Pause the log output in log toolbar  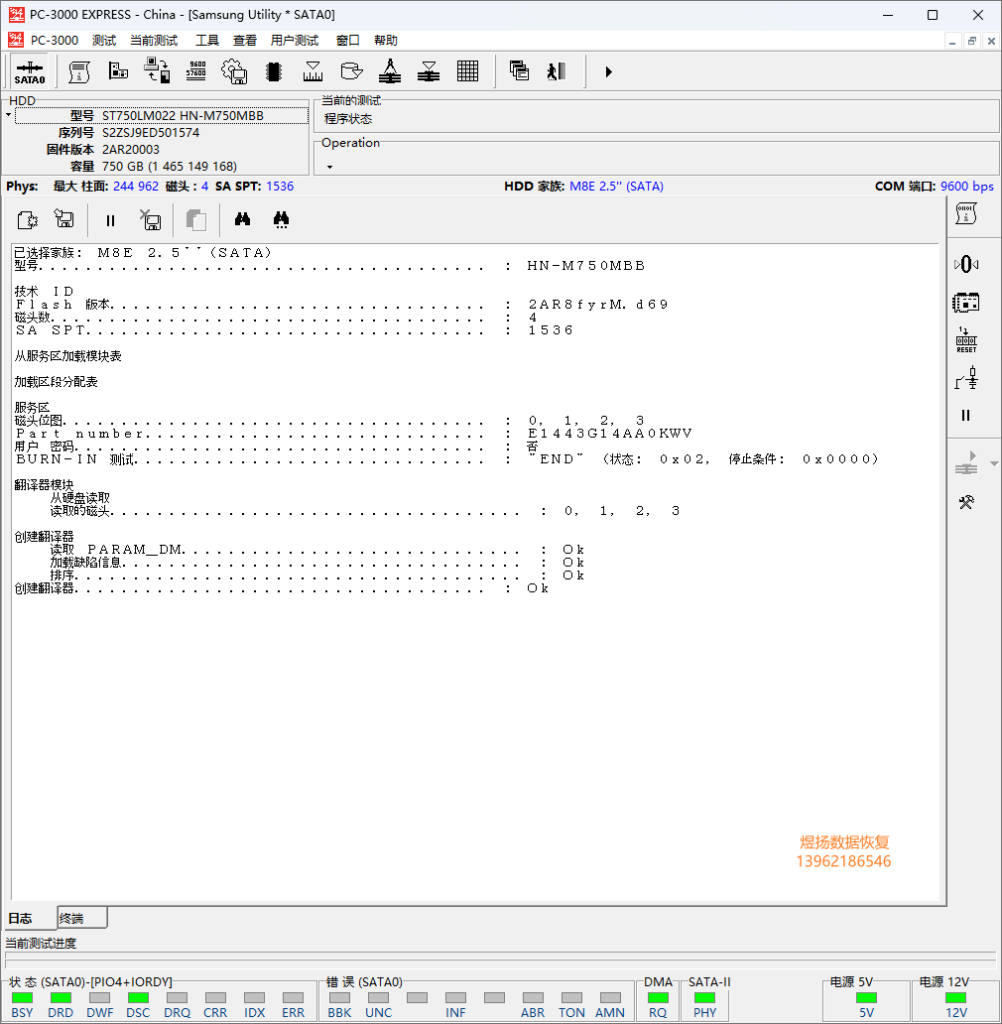pos(110,221)
